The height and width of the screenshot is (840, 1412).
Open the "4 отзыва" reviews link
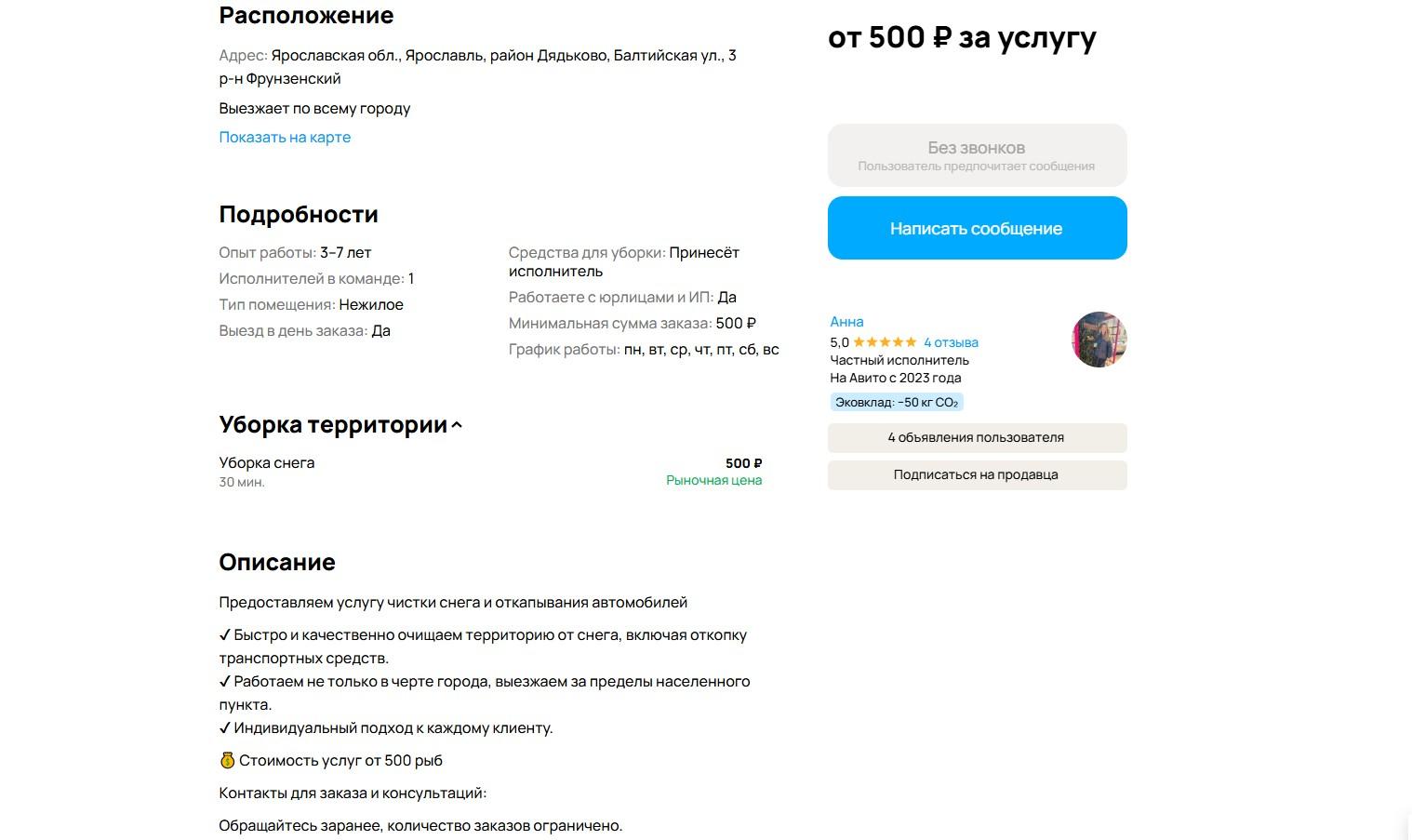951,342
